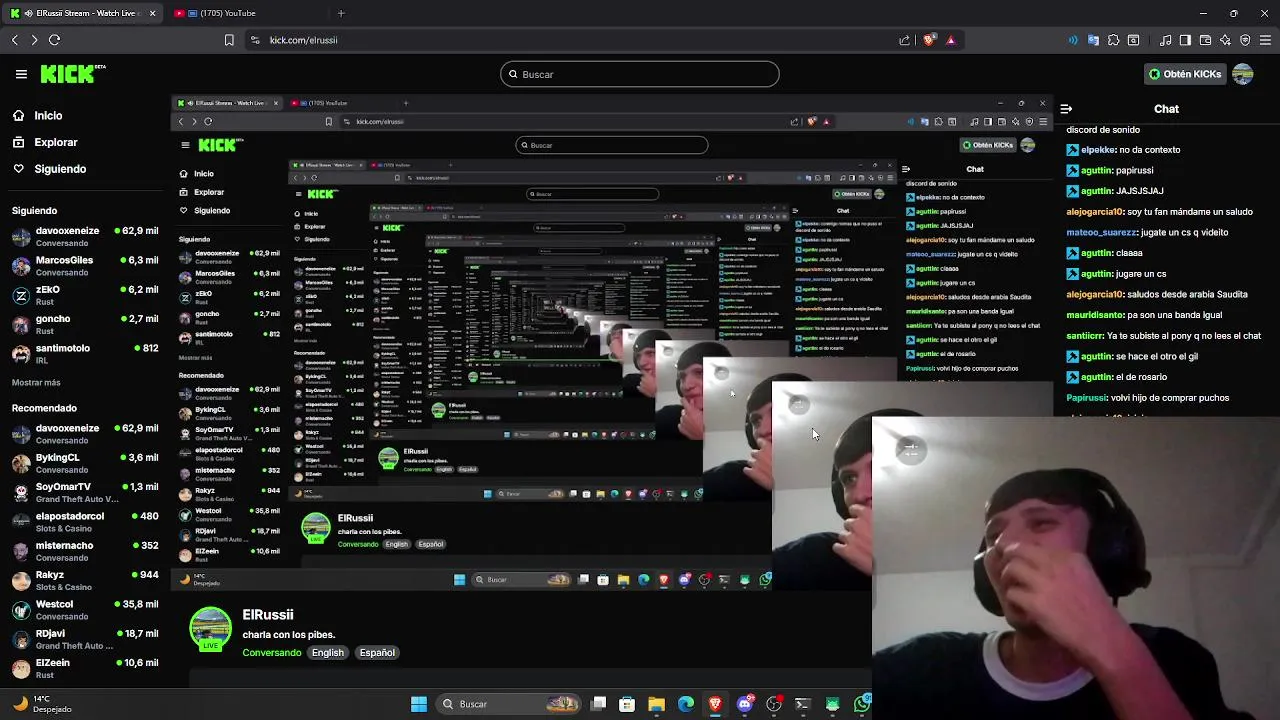Open Leo AI sparkle icon
1280x720 pixels.
click(1225, 40)
